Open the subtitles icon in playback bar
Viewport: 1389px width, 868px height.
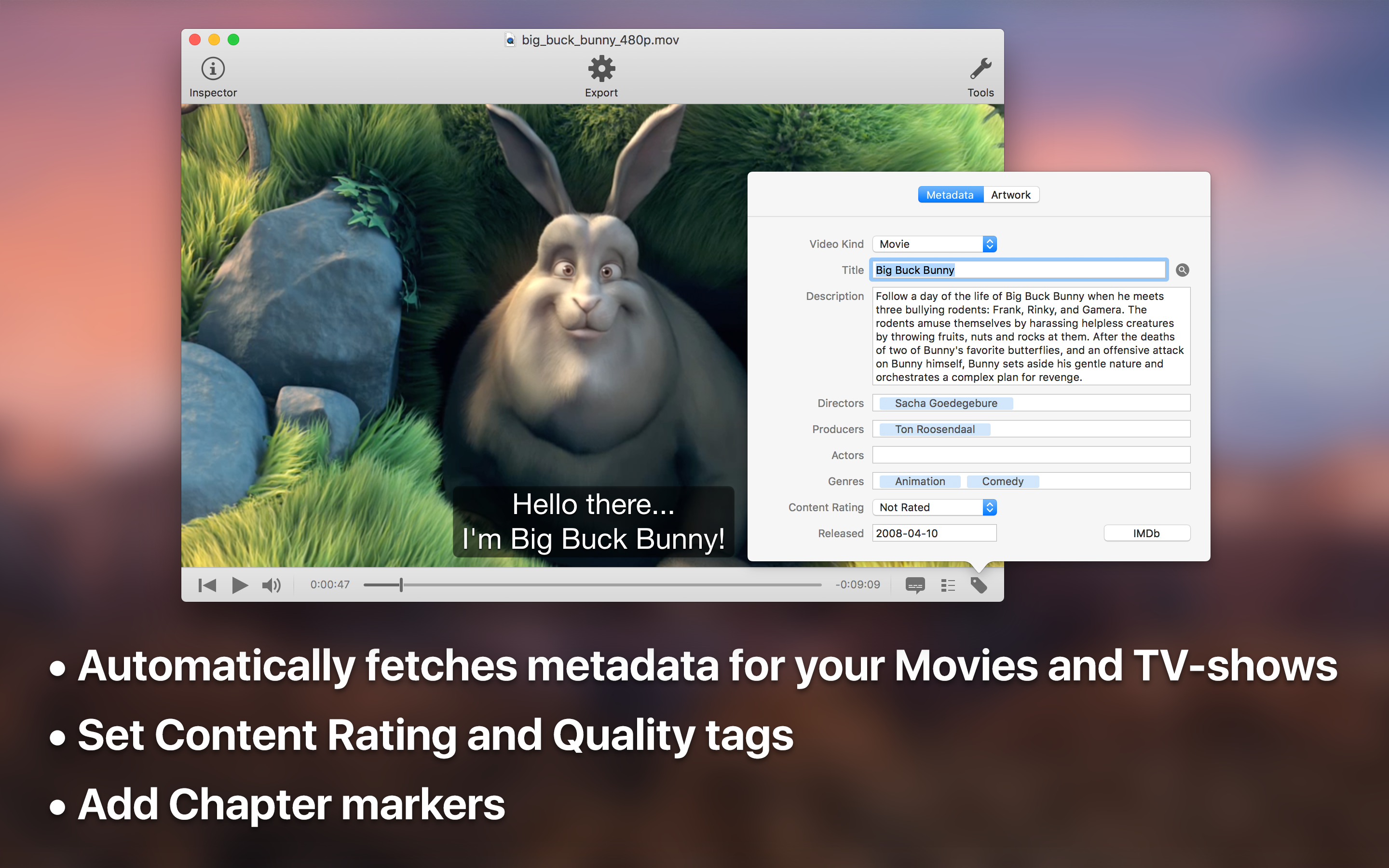coord(915,585)
